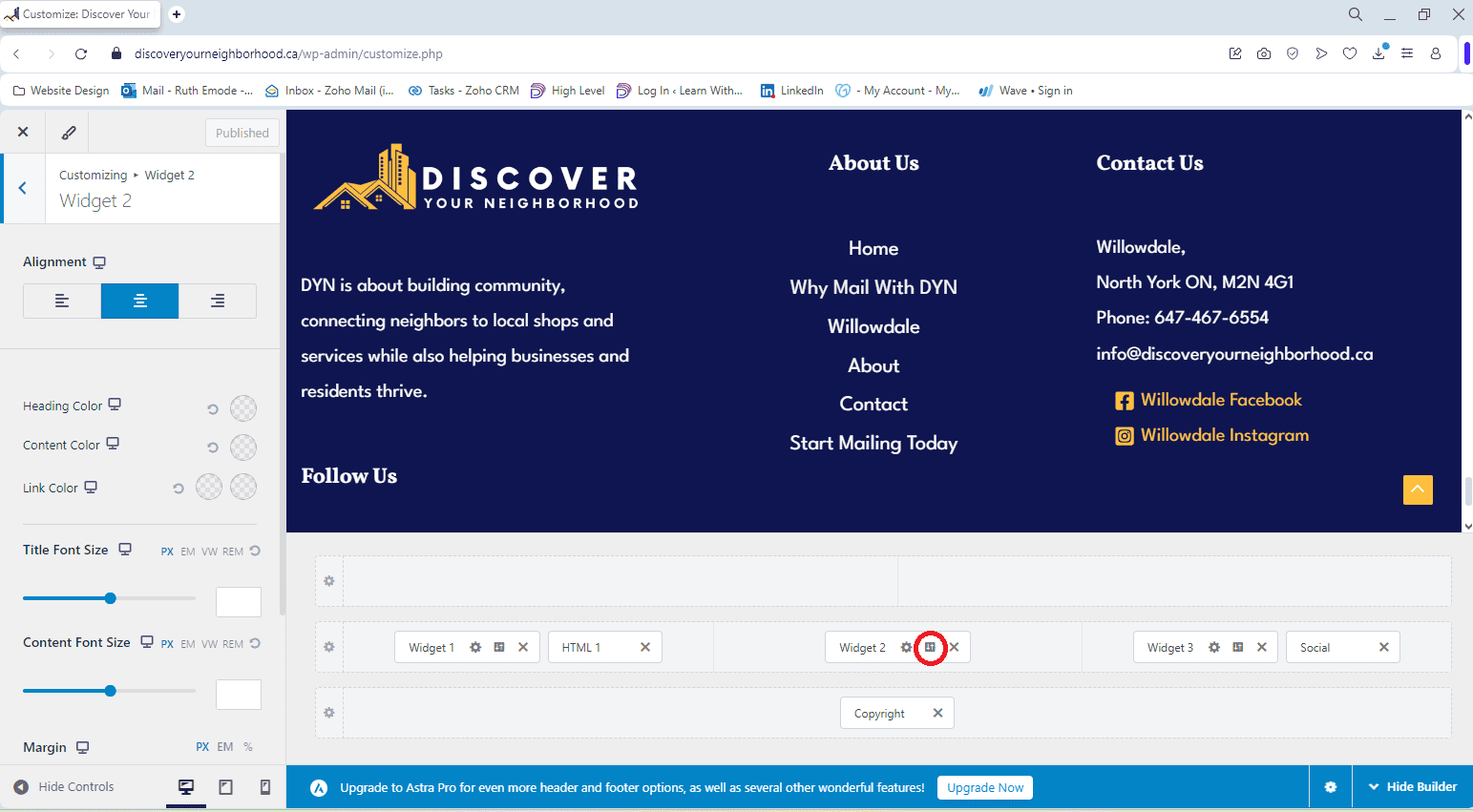The height and width of the screenshot is (812, 1473).
Task: Open the Widget 3 edit widget icon
Action: coord(1237,647)
